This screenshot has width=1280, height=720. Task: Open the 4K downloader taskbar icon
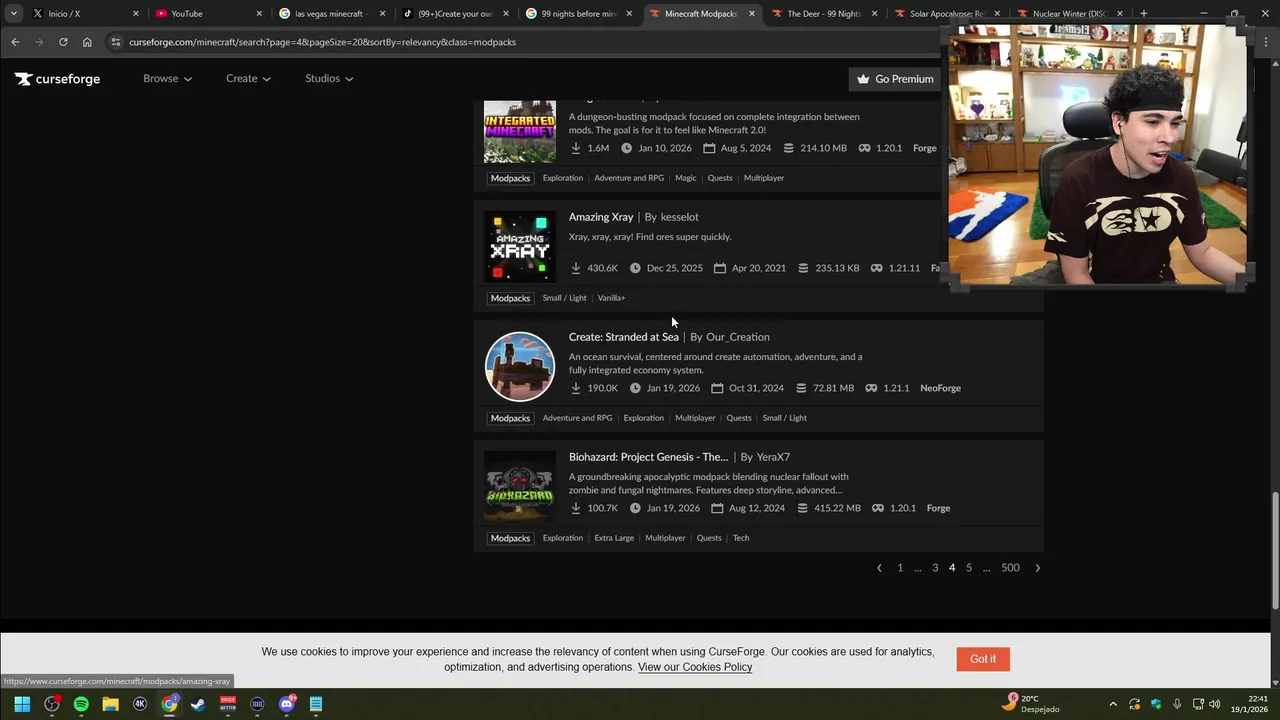point(140,704)
